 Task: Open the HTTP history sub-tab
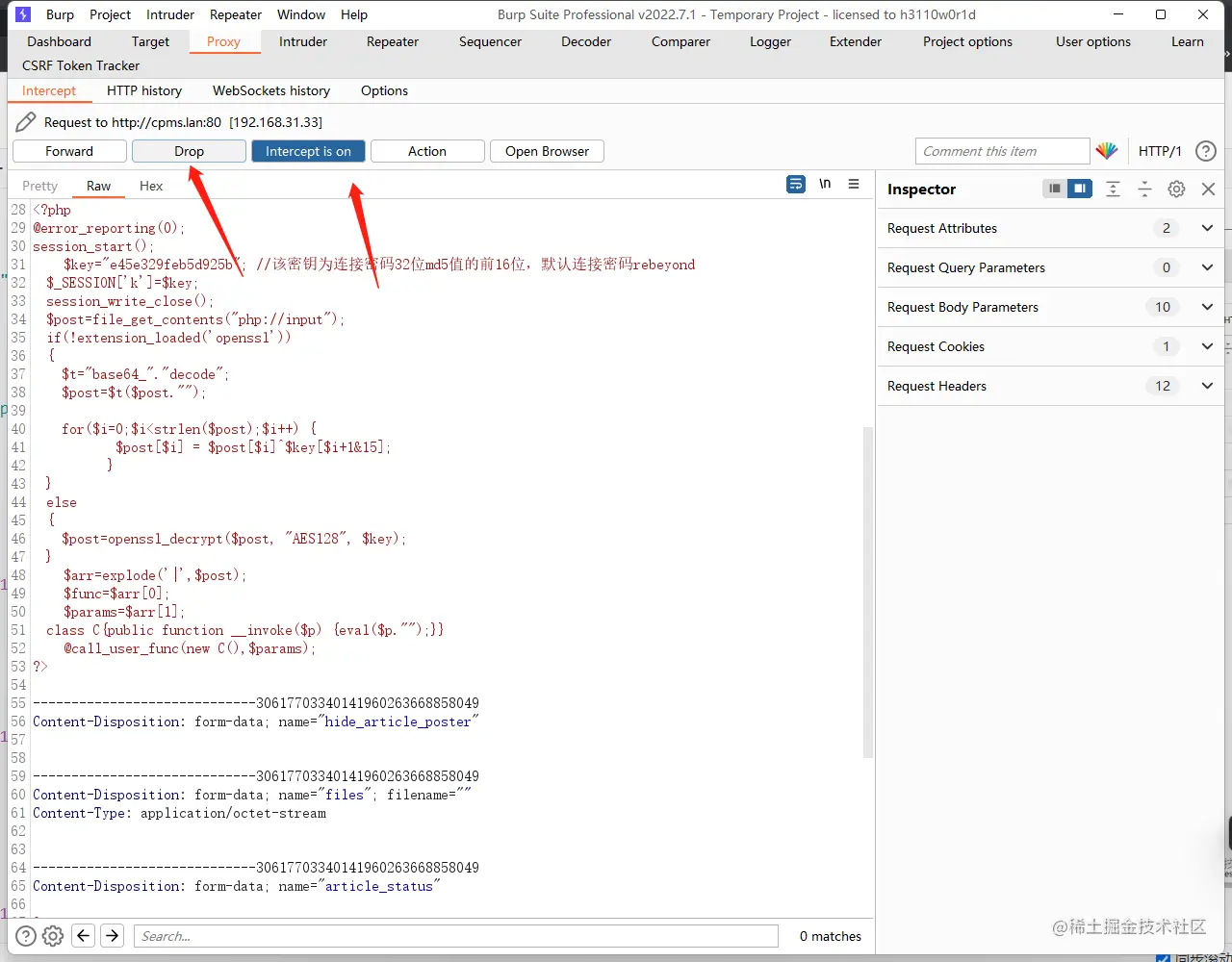coord(144,90)
